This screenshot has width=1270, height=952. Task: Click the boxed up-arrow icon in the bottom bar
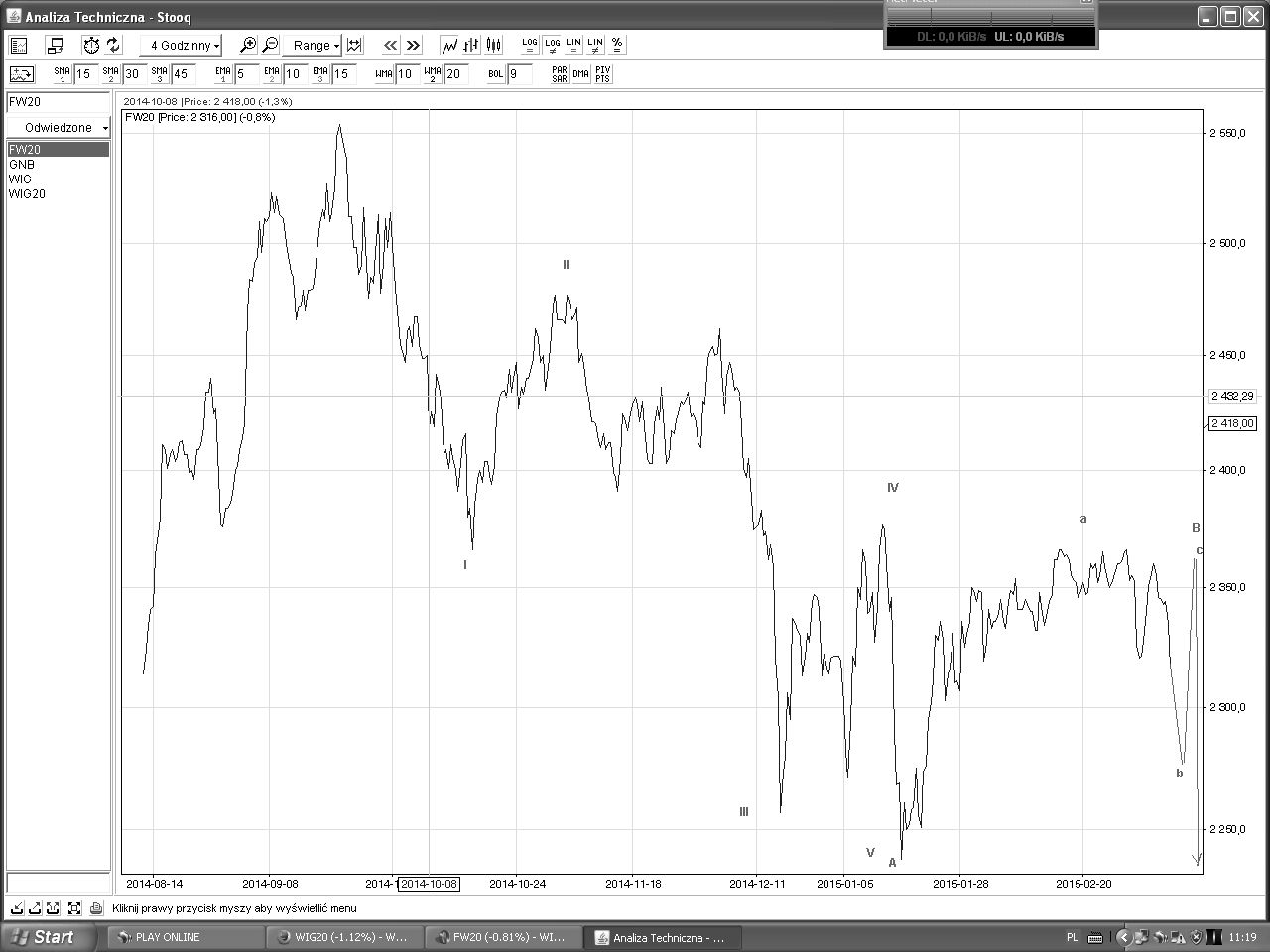(x=53, y=908)
